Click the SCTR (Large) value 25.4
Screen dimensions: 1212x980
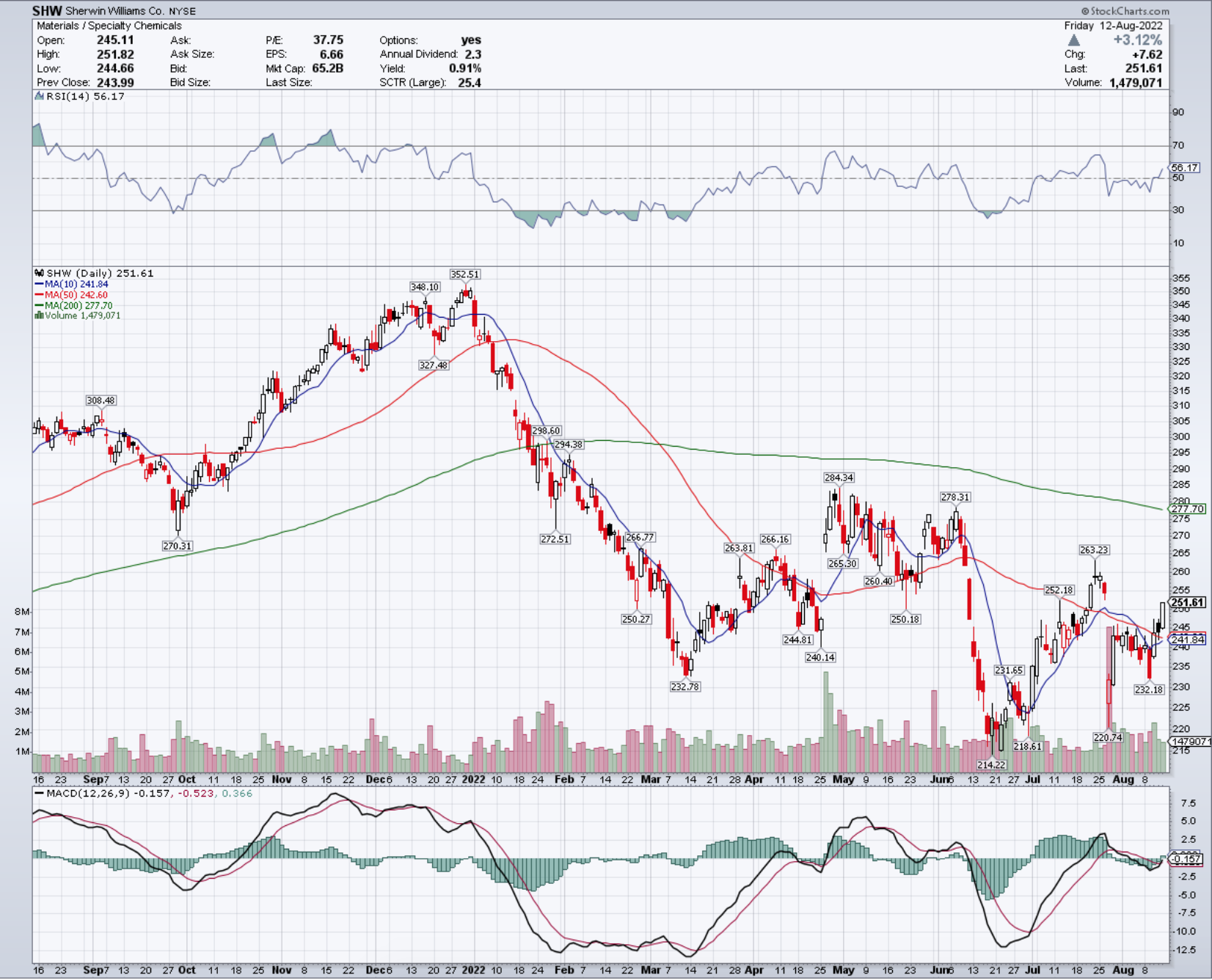(470, 83)
